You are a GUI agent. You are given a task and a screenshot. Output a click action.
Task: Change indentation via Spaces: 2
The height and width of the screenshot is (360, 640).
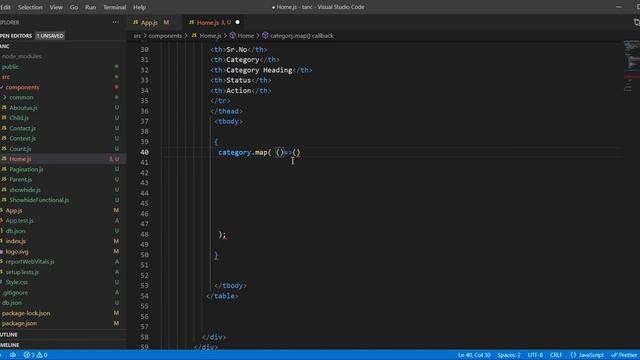point(509,355)
